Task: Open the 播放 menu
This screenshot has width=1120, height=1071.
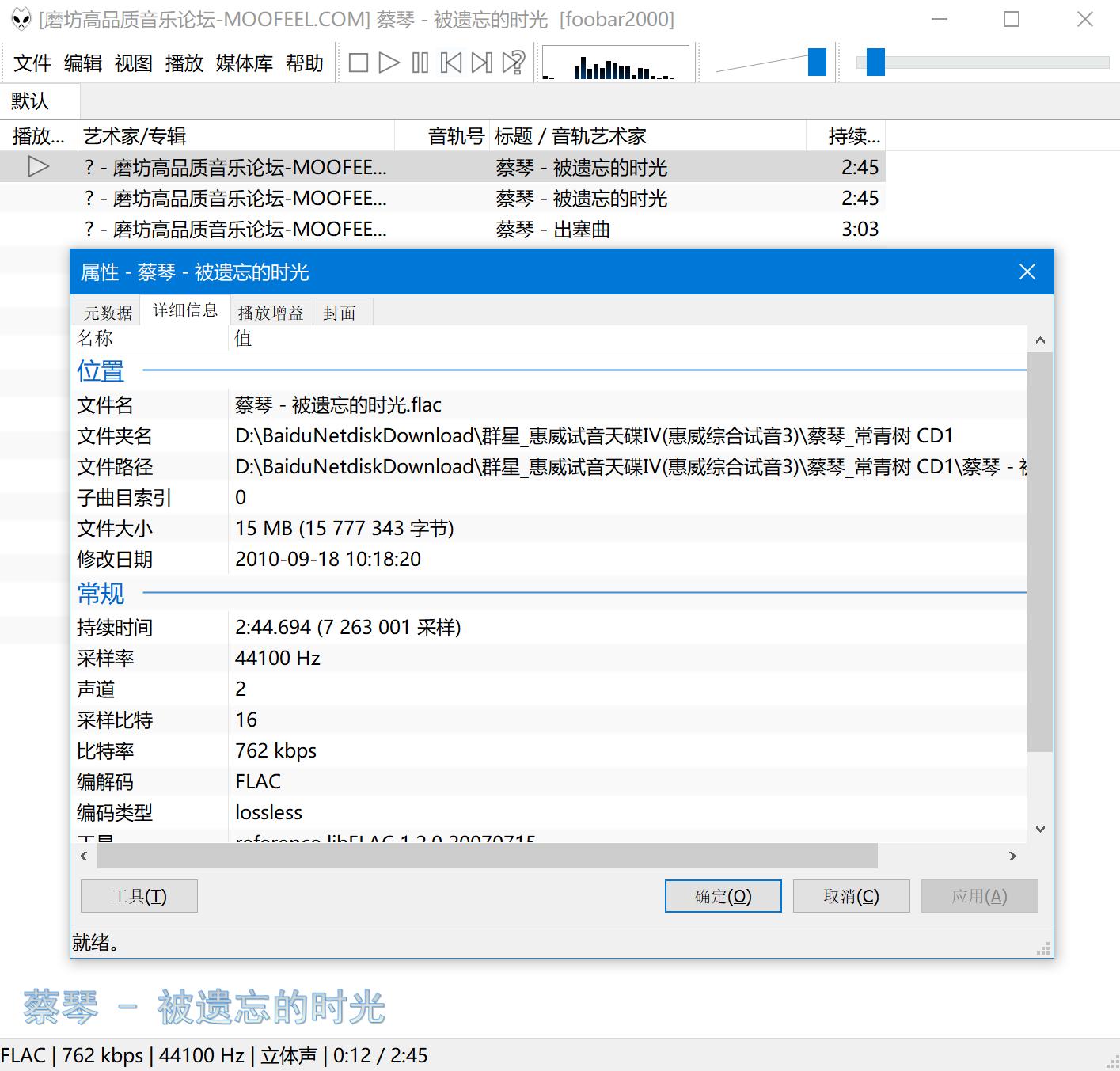Action: pyautogui.click(x=184, y=63)
